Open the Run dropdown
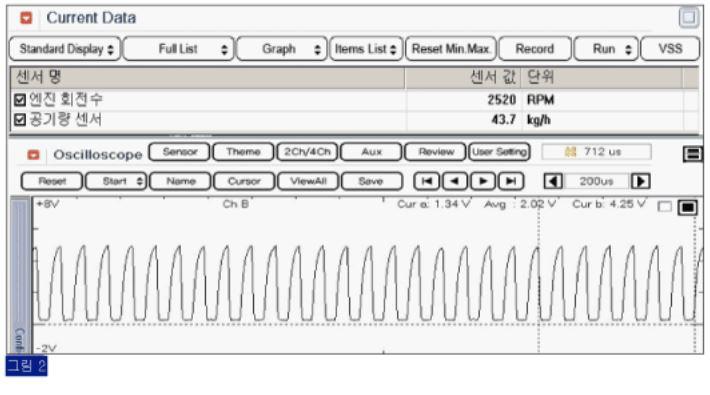The width and height of the screenshot is (710, 395). pyautogui.click(x=606, y=49)
